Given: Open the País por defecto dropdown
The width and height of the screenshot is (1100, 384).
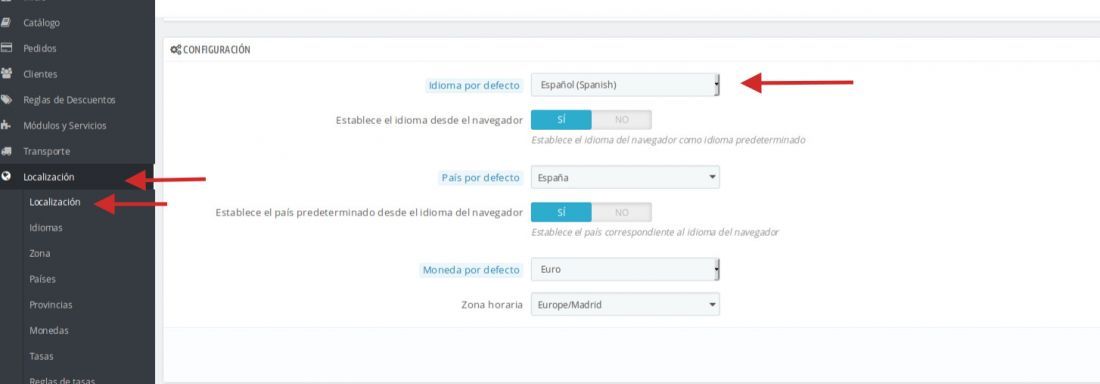Looking at the screenshot, I should pyautogui.click(x=625, y=178).
